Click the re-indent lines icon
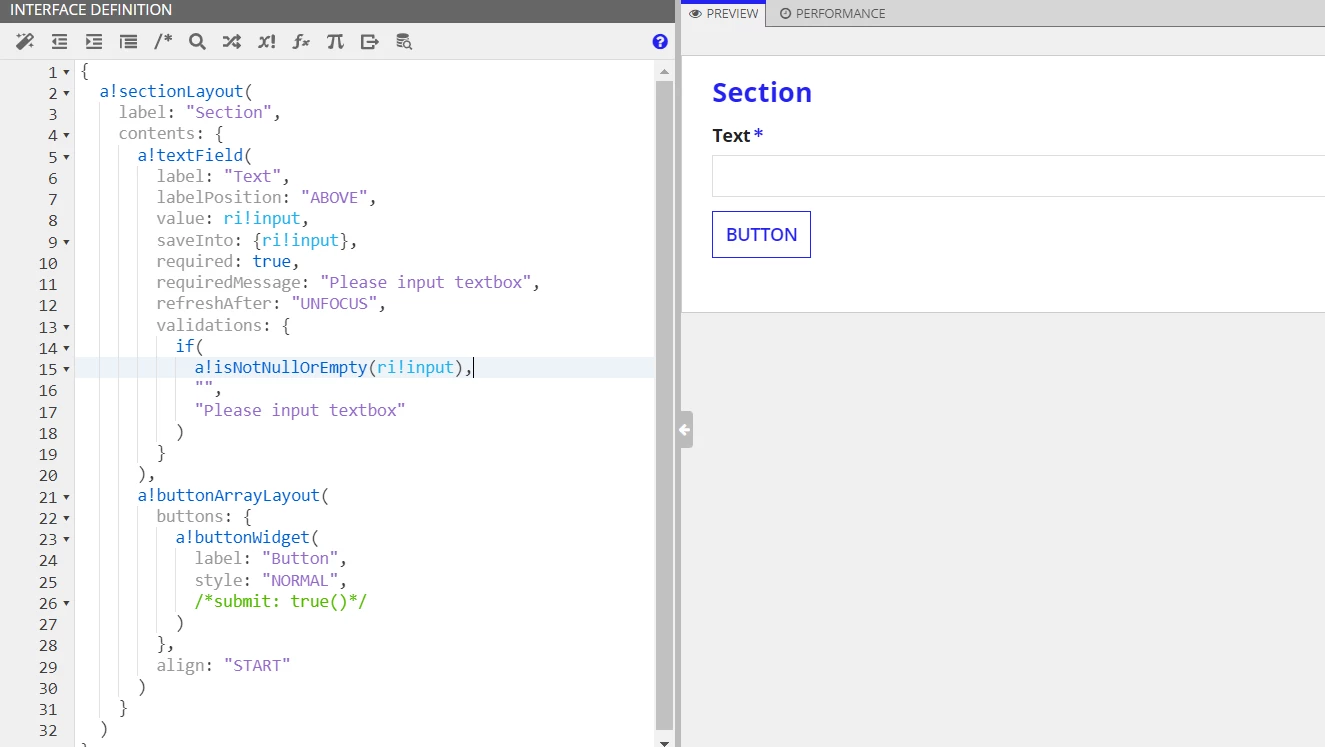 click(128, 41)
